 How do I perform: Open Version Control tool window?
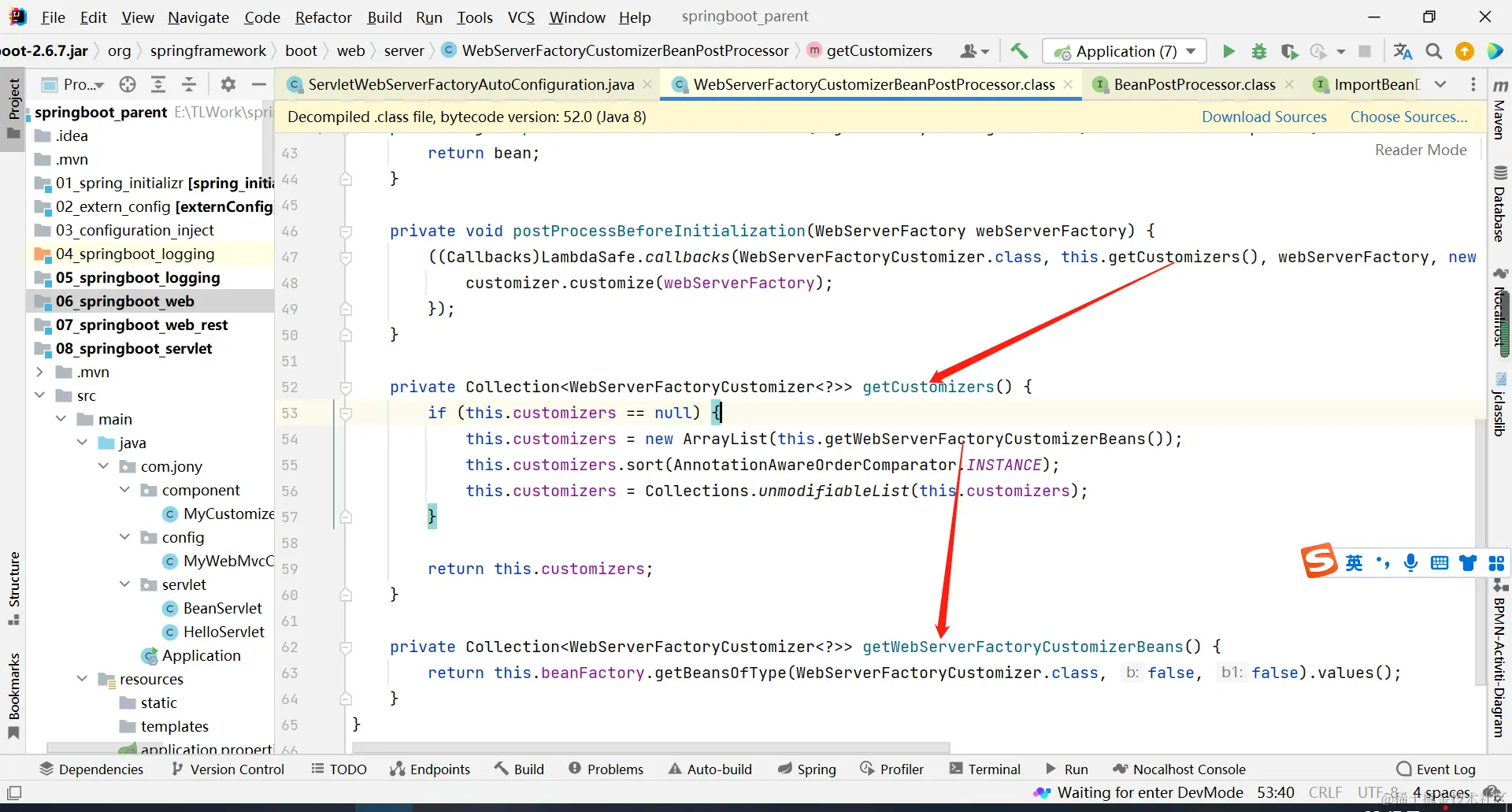click(228, 769)
